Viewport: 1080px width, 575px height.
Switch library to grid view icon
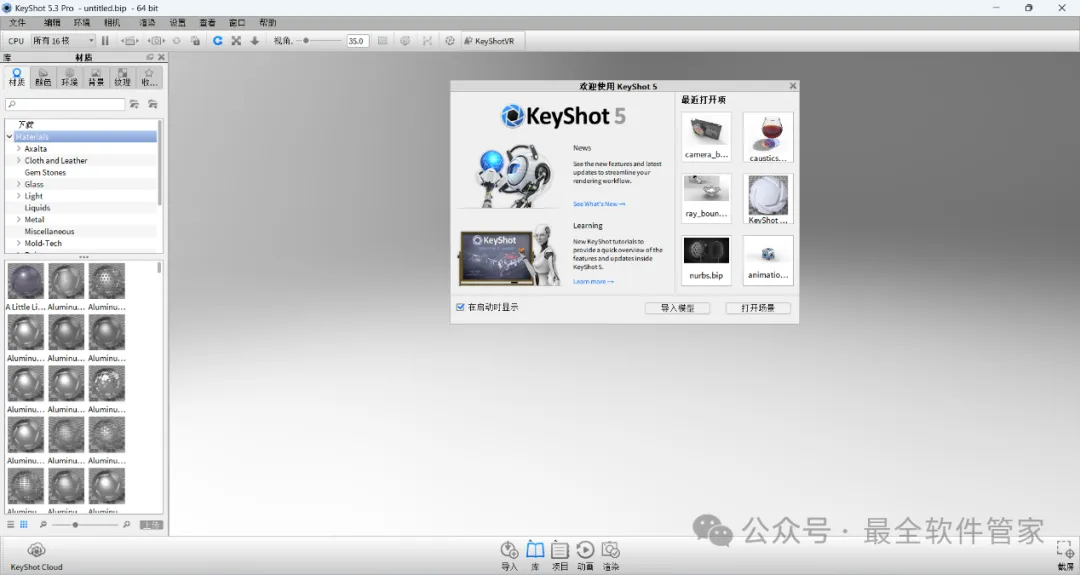(23, 525)
